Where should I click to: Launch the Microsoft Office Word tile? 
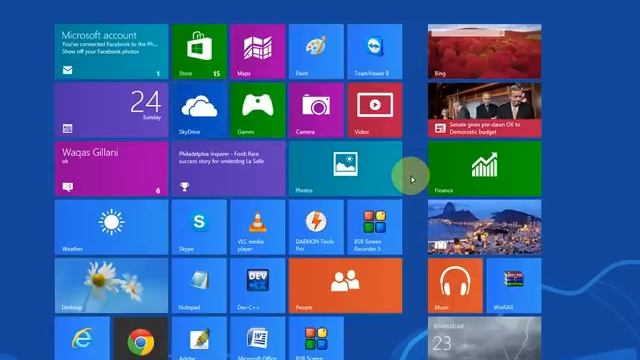click(258, 338)
